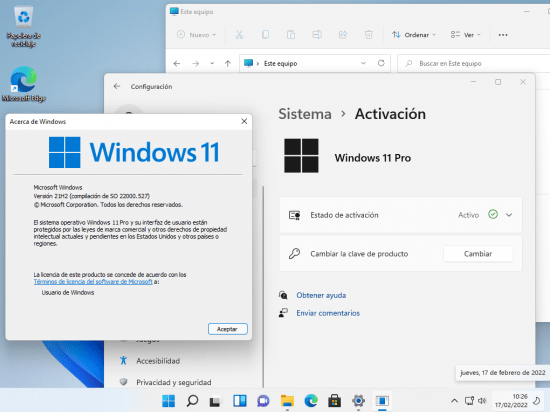Viewport: 550px width, 412px height.
Task: Open Widgets from the taskbar
Action: click(x=240, y=400)
